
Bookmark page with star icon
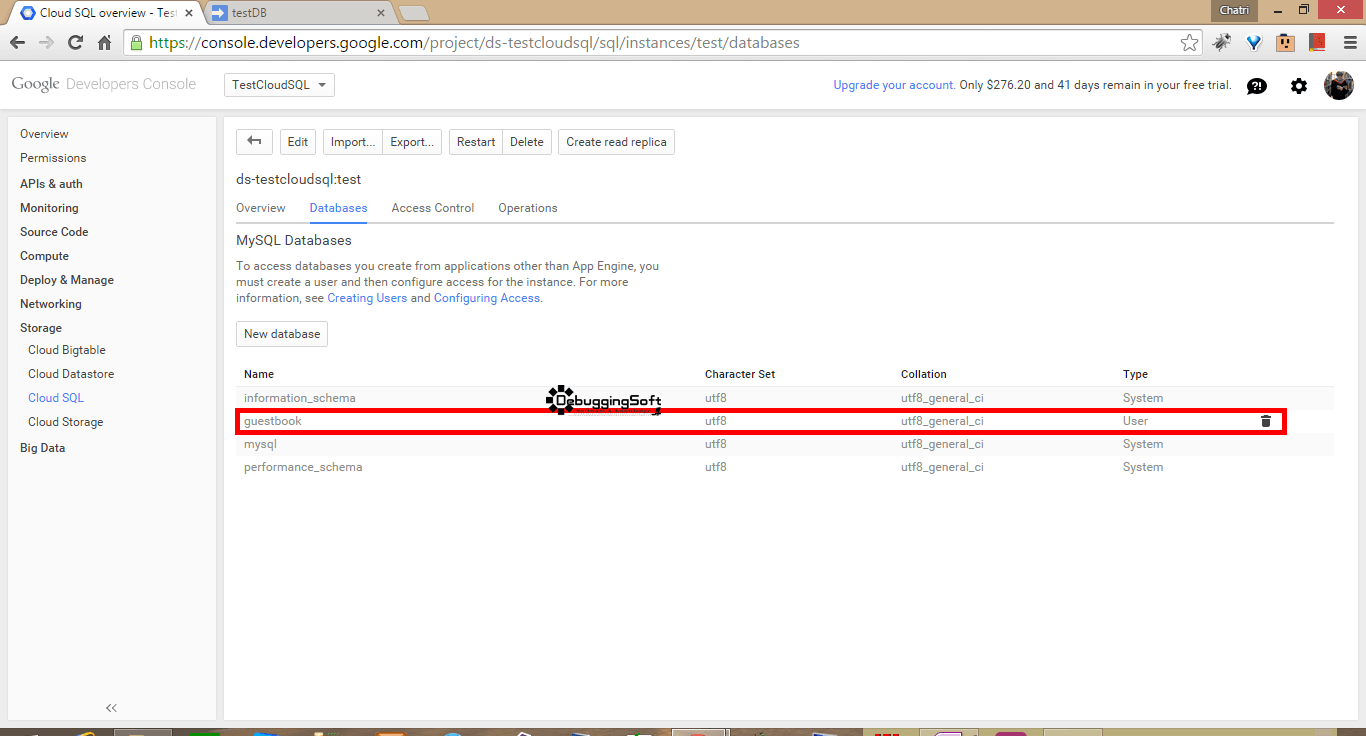pos(1189,43)
